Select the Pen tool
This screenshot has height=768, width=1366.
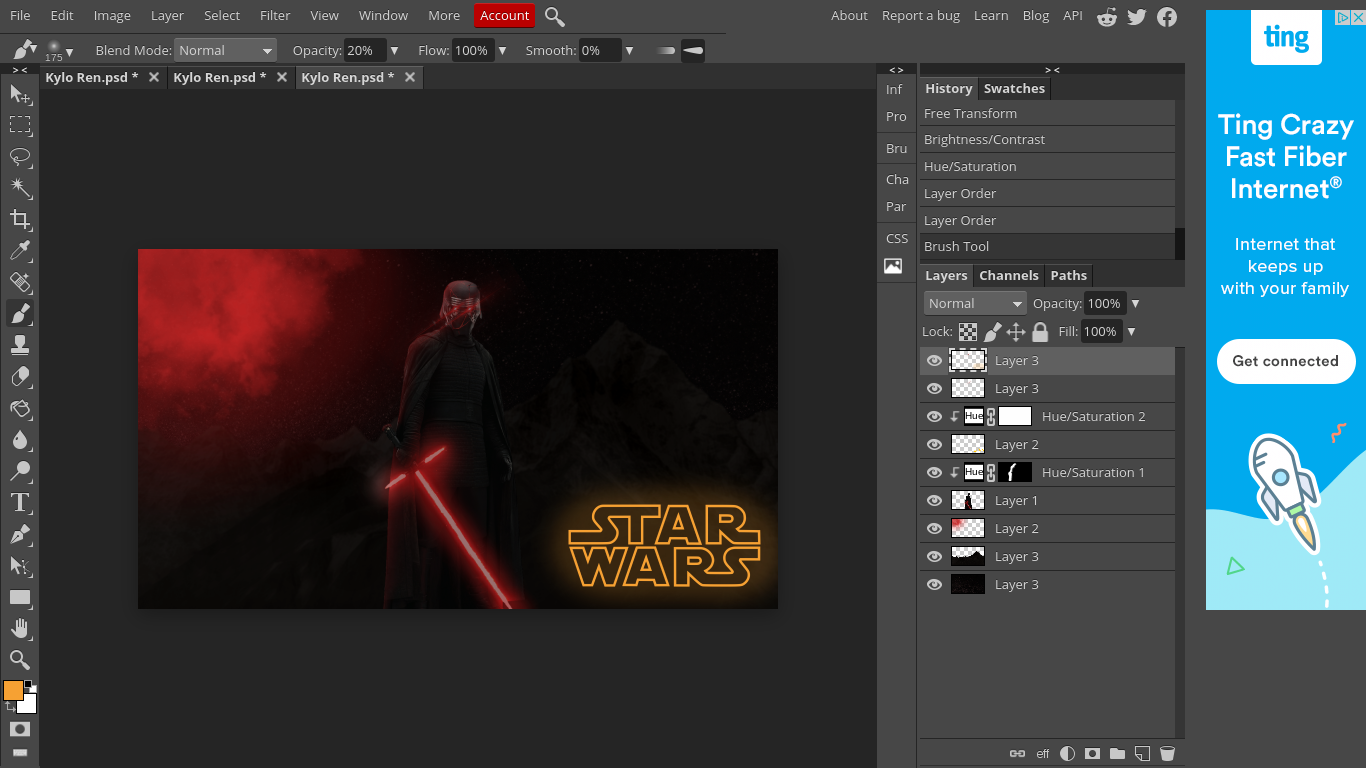(x=19, y=534)
